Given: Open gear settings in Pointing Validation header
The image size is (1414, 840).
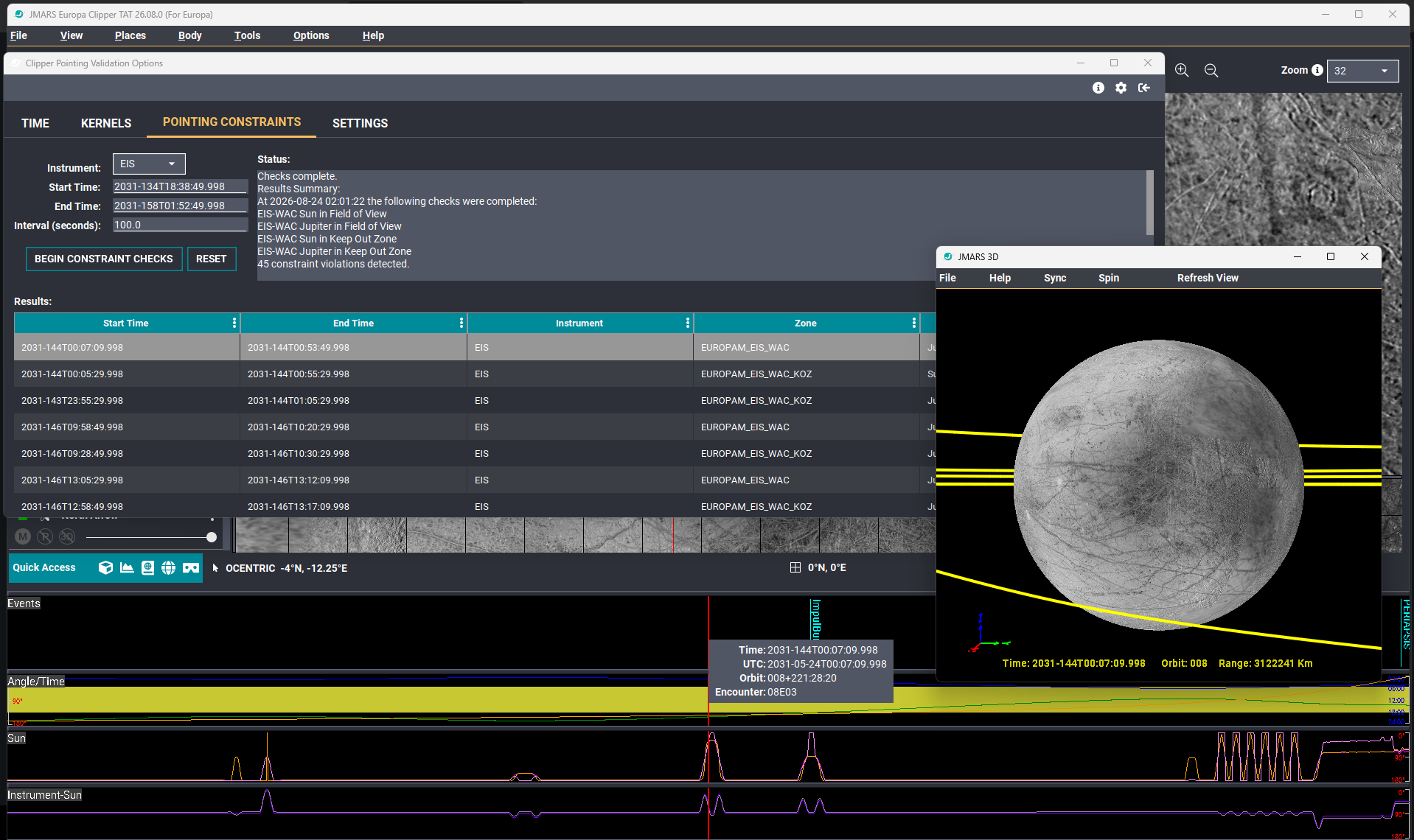Looking at the screenshot, I should tap(1121, 88).
